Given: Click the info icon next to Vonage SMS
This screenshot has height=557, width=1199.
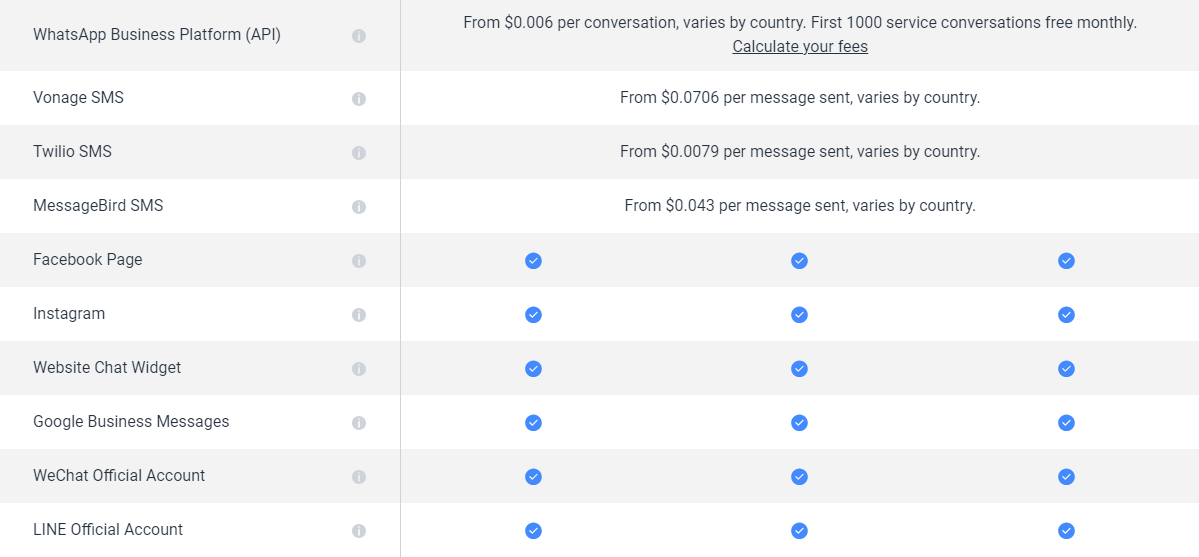Looking at the screenshot, I should [x=359, y=99].
